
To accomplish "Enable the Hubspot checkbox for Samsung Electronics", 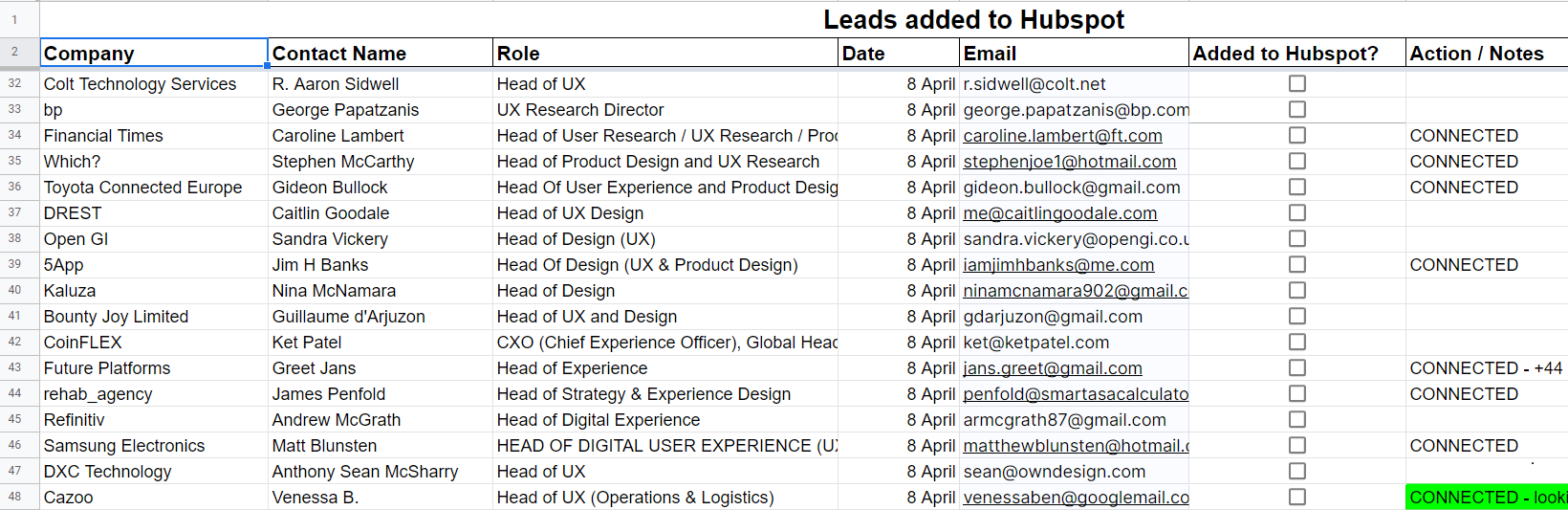I will point(1296,446).
